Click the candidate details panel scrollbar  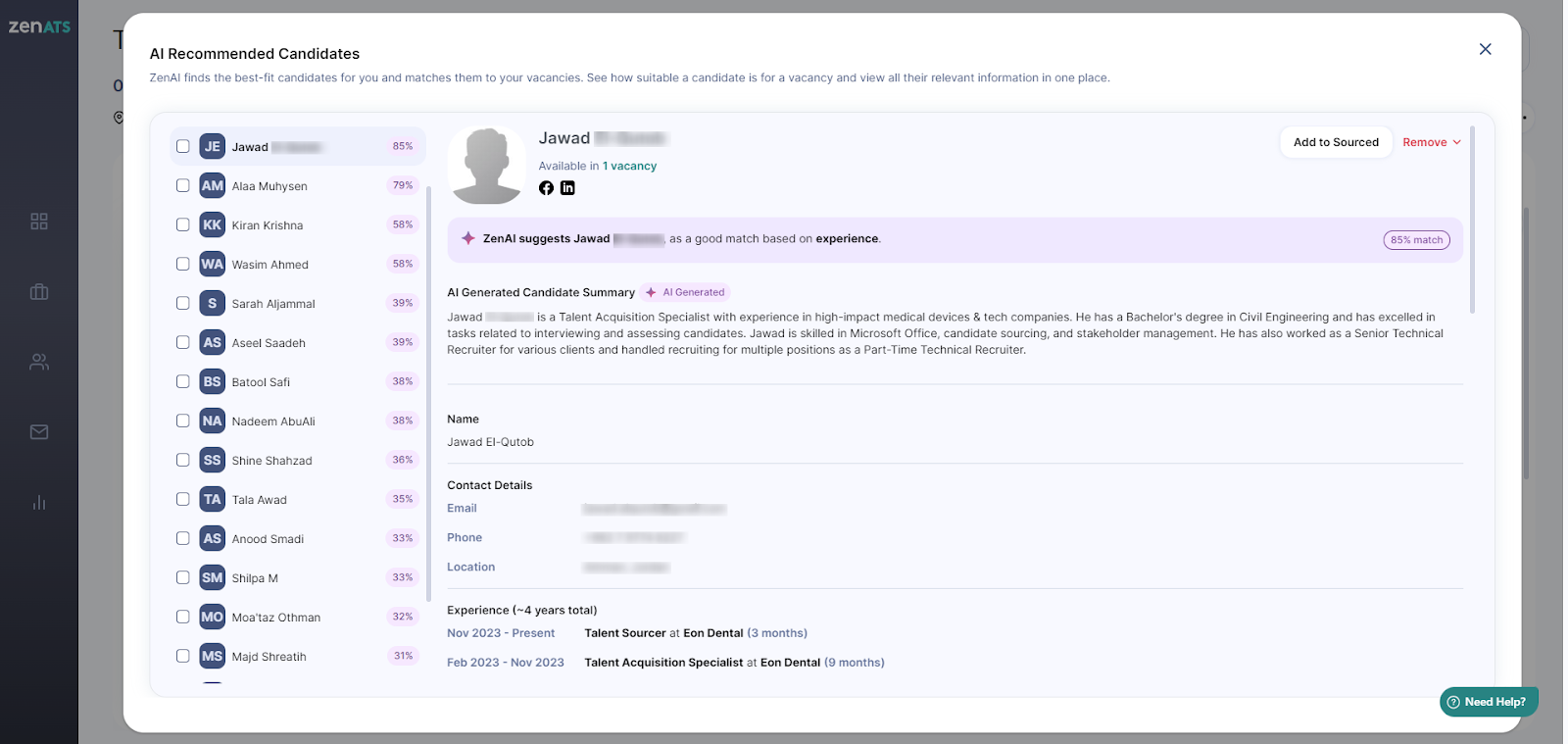pos(1472,220)
